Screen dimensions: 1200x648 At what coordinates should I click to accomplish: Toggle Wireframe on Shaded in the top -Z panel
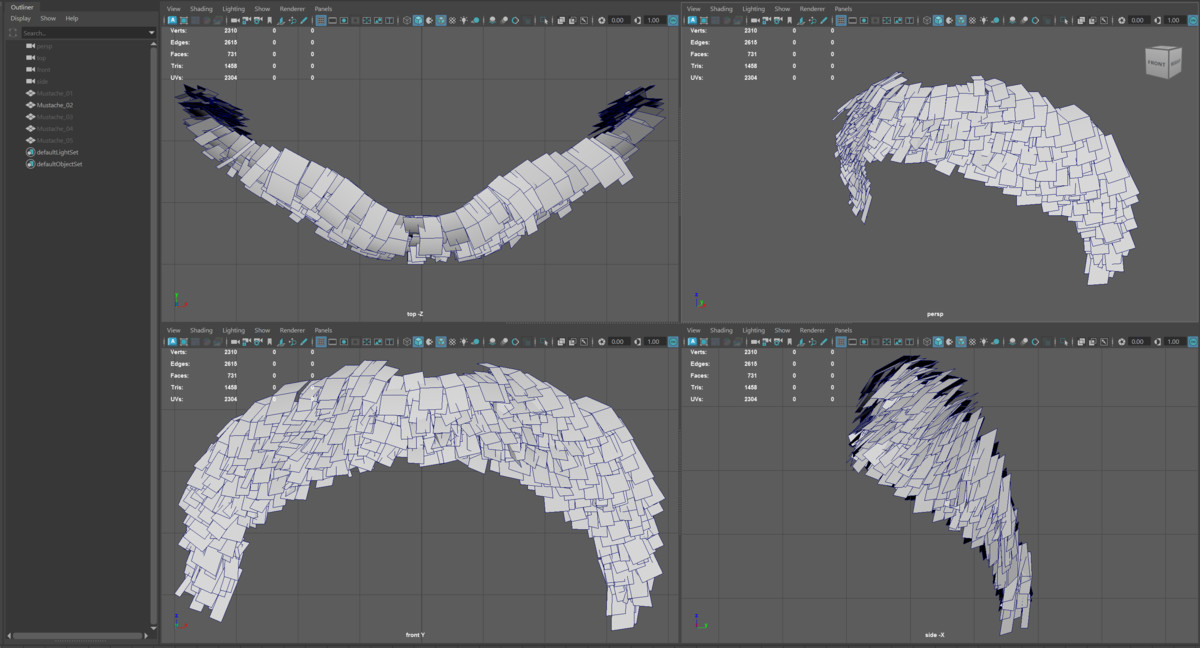click(441, 20)
